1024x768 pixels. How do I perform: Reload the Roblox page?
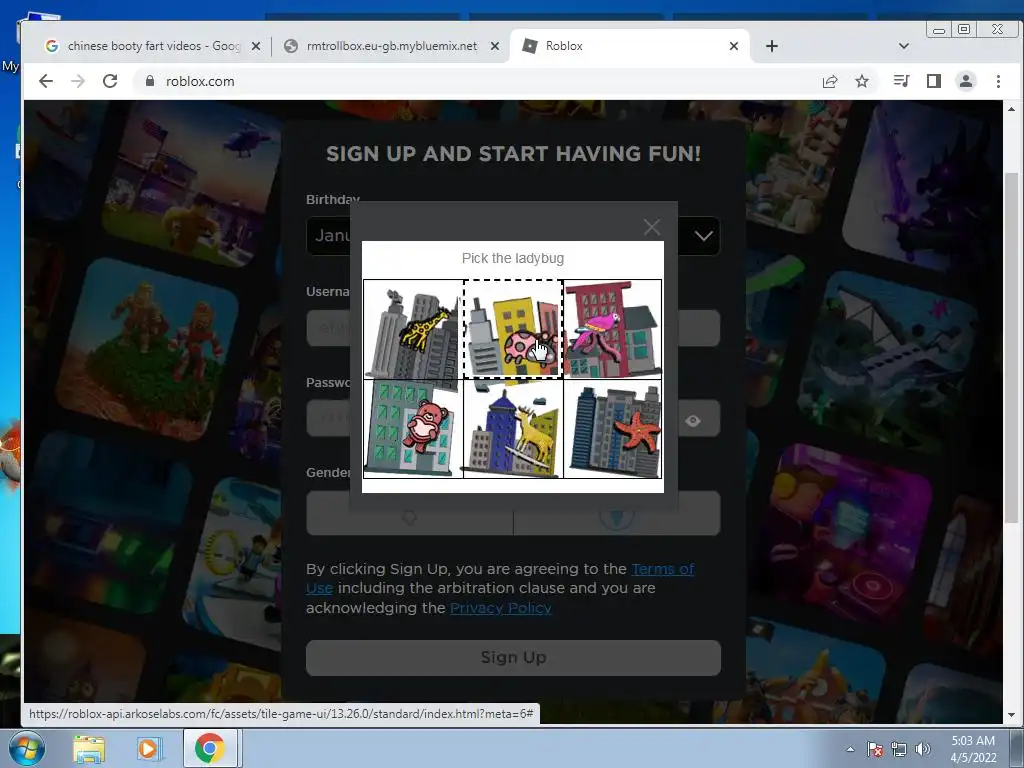pos(110,81)
